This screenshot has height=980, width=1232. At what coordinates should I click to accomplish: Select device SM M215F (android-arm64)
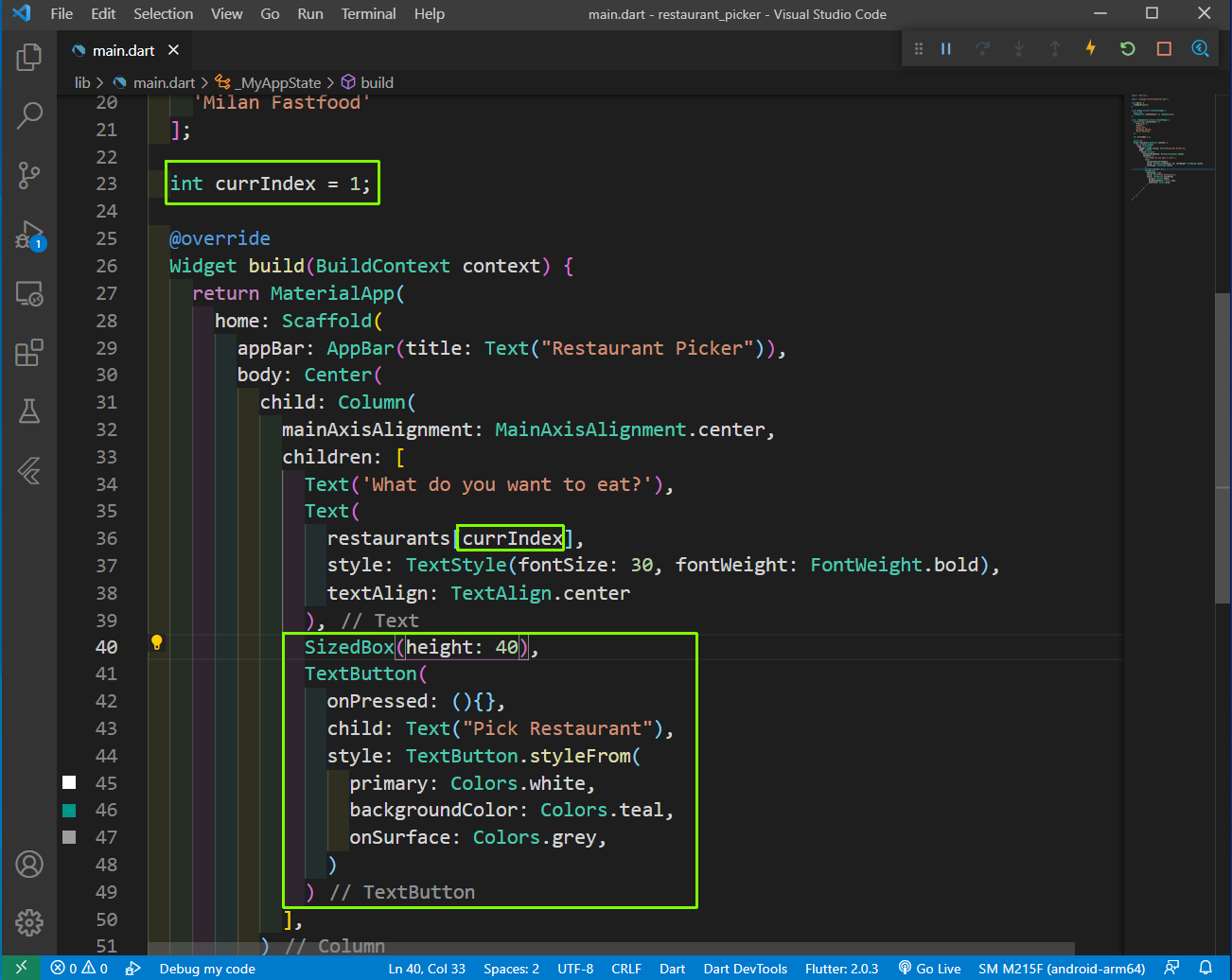[1062, 968]
